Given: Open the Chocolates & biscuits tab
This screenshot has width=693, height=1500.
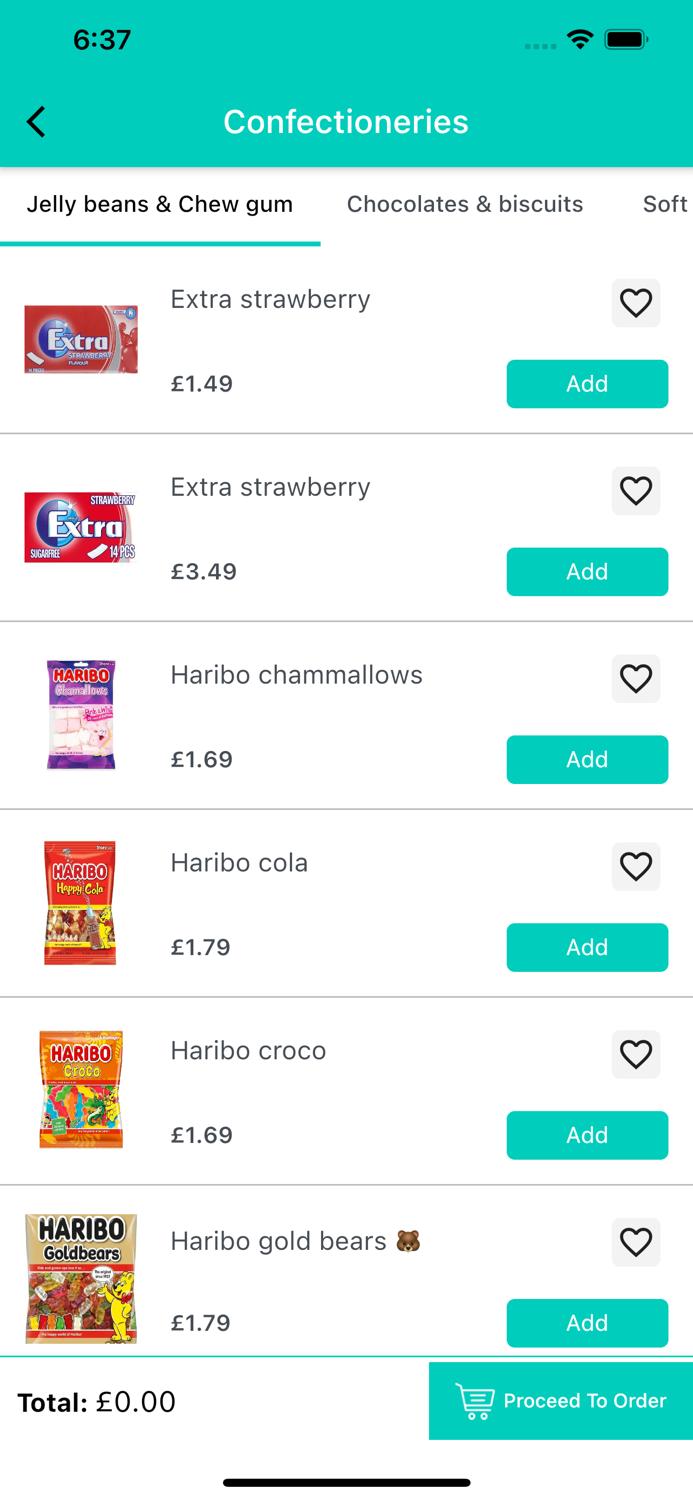Looking at the screenshot, I should (x=465, y=204).
